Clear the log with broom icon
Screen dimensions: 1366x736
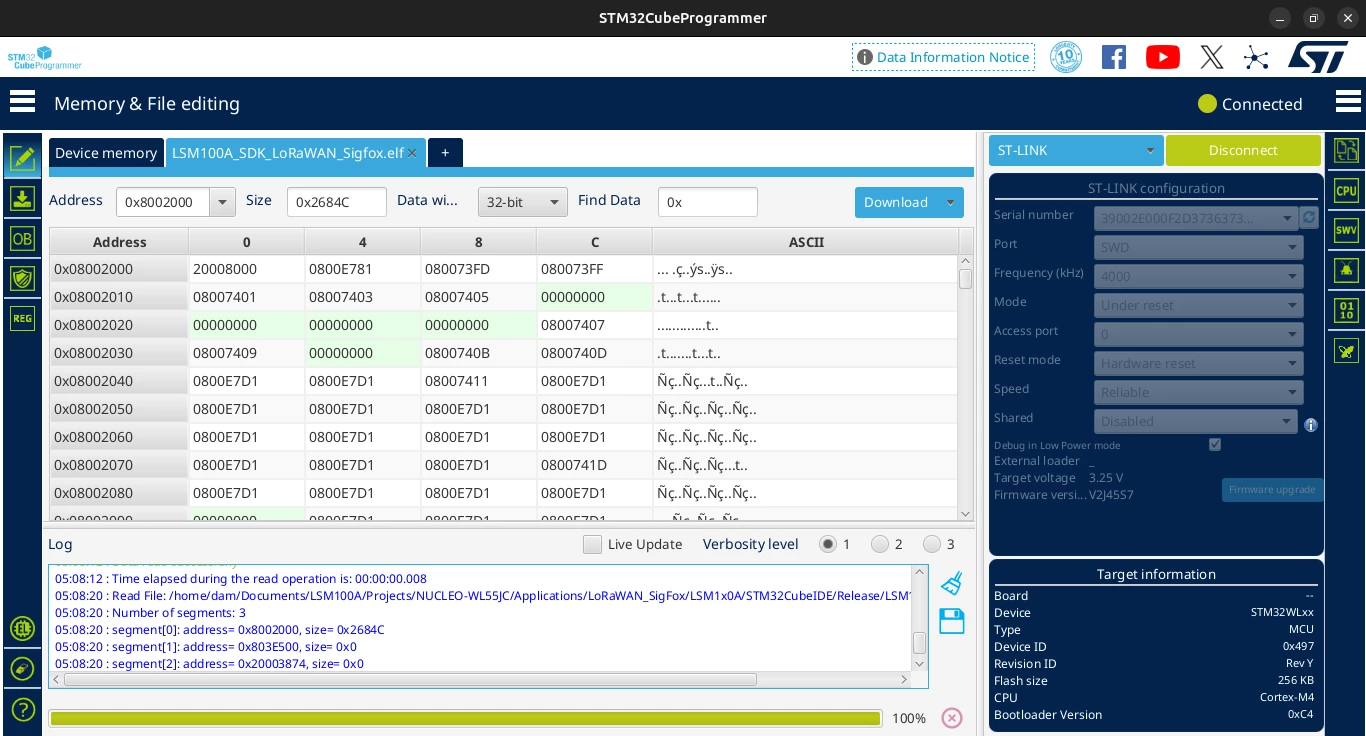(x=952, y=583)
